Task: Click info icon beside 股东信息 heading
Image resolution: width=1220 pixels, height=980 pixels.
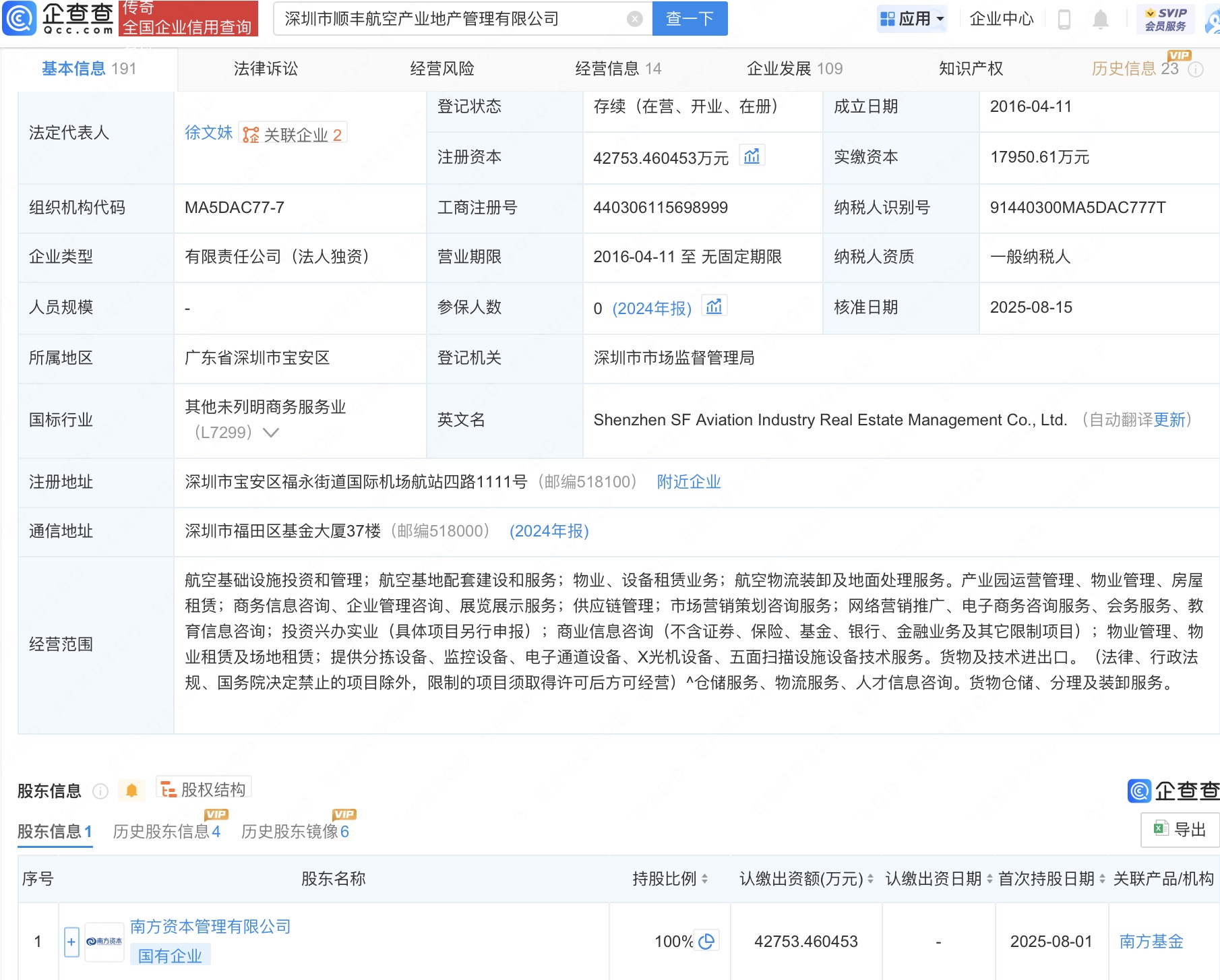Action: coord(100,791)
